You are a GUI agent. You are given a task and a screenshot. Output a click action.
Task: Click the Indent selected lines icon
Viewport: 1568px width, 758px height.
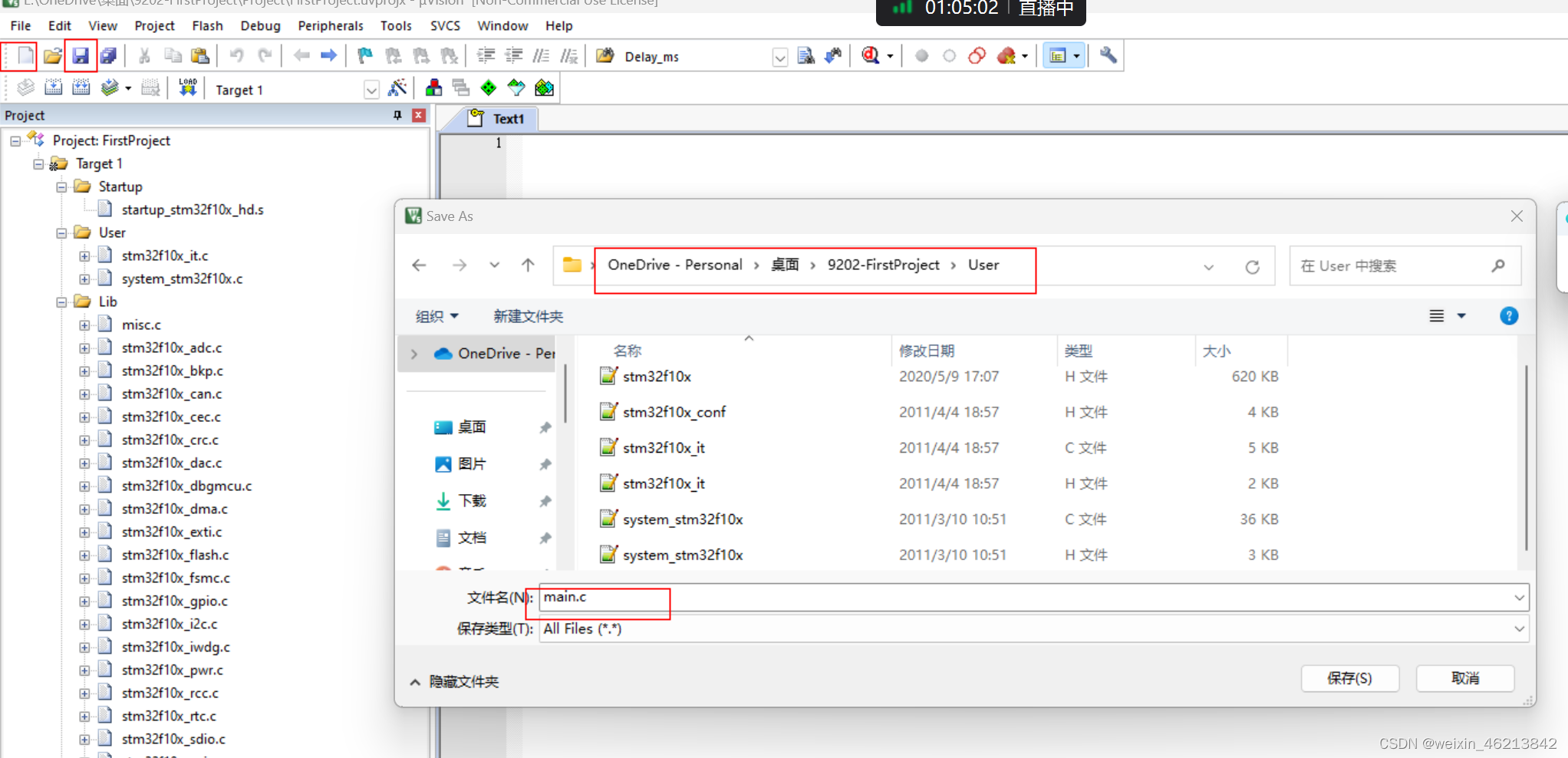click(486, 56)
